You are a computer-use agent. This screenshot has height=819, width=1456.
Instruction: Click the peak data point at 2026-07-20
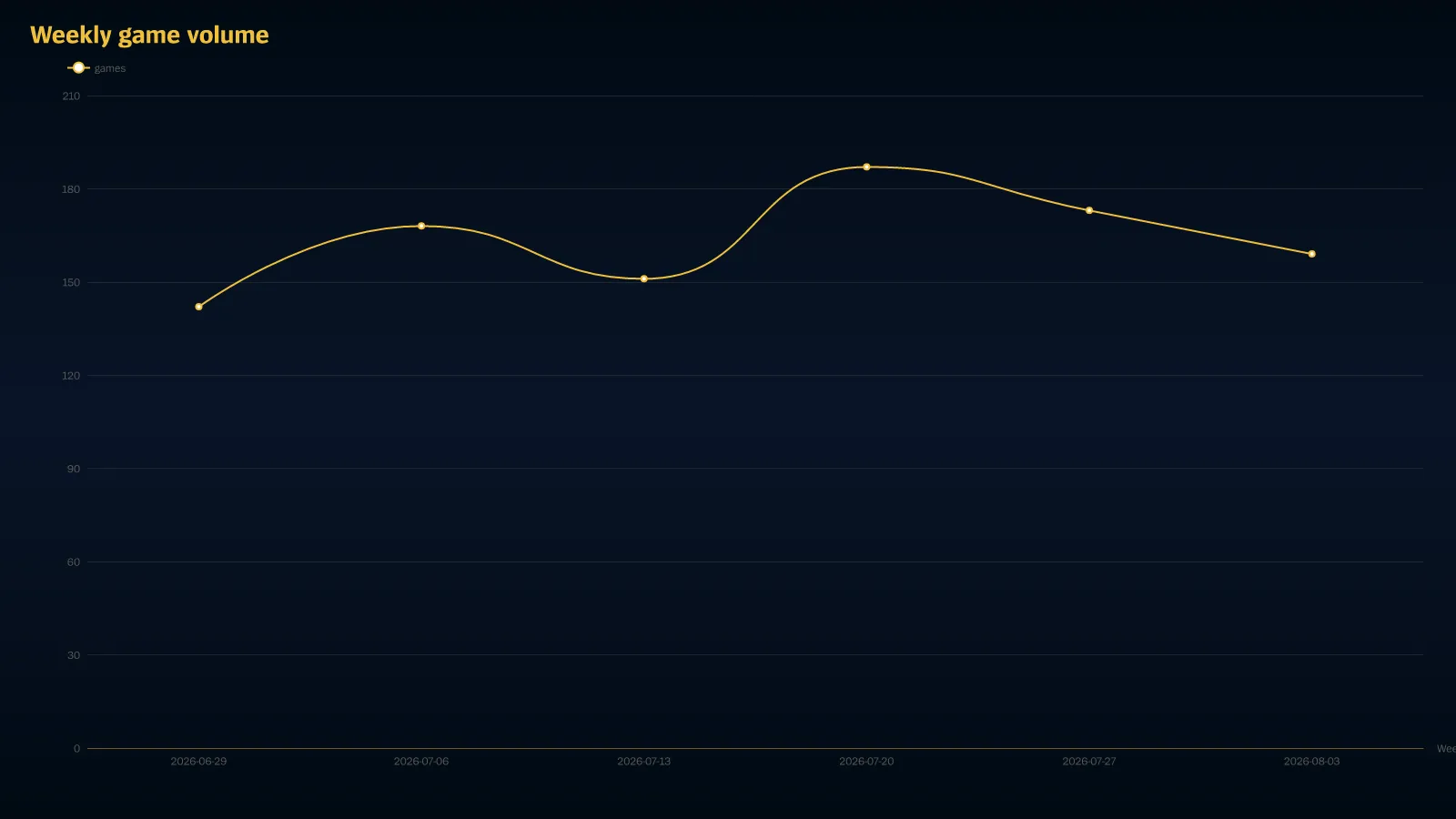click(x=866, y=167)
